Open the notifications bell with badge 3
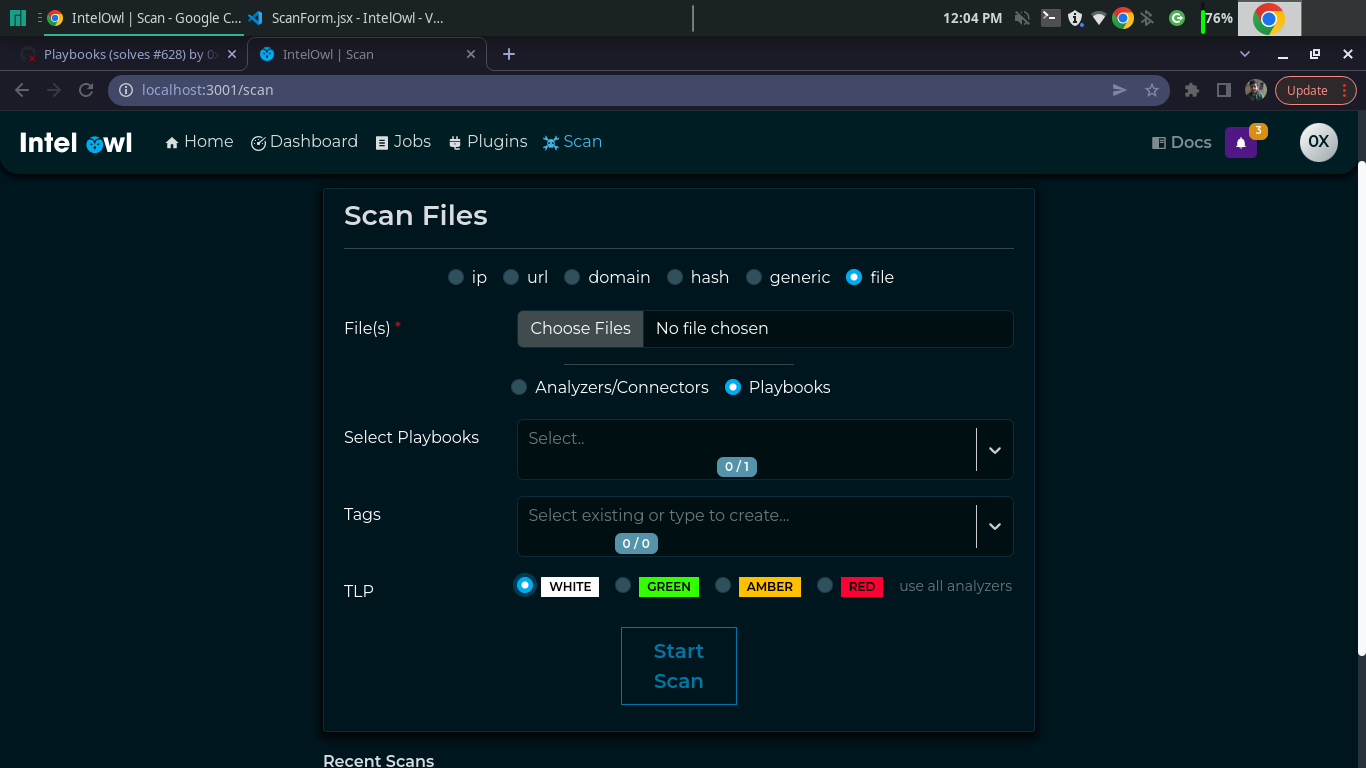The height and width of the screenshot is (768, 1366). click(x=1241, y=143)
